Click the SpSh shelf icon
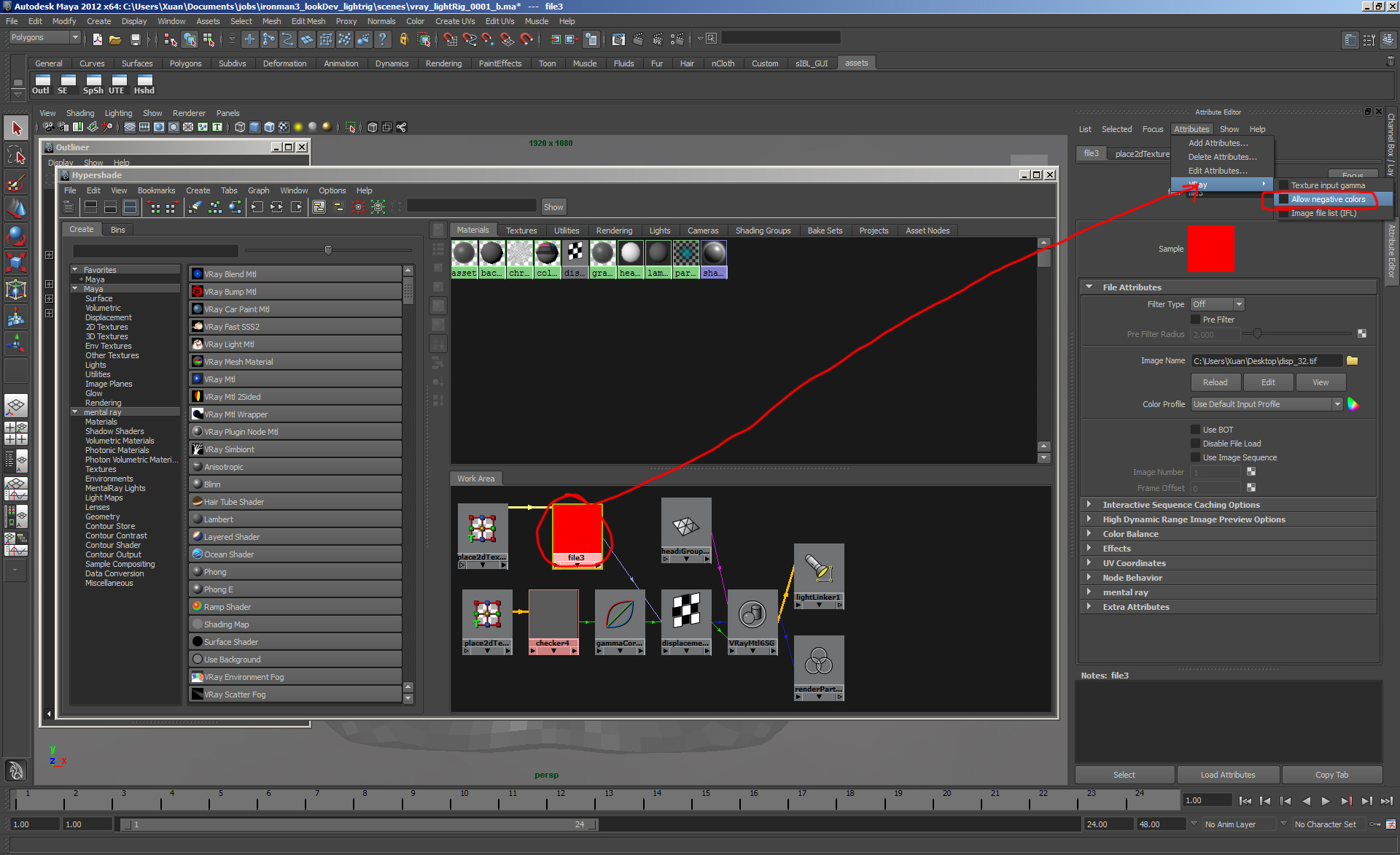 click(93, 84)
